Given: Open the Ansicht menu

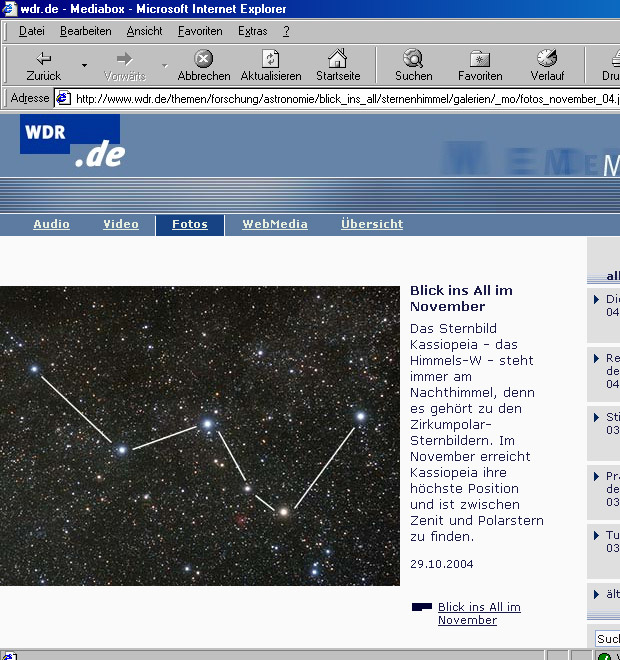Looking at the screenshot, I should (144, 31).
